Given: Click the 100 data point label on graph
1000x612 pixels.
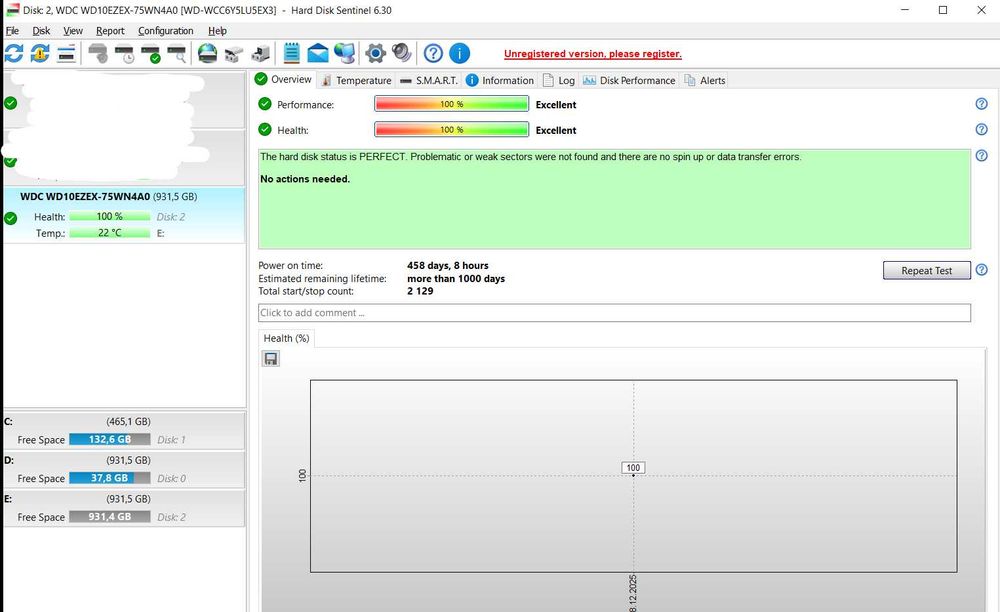Looking at the screenshot, I should tap(633, 468).
